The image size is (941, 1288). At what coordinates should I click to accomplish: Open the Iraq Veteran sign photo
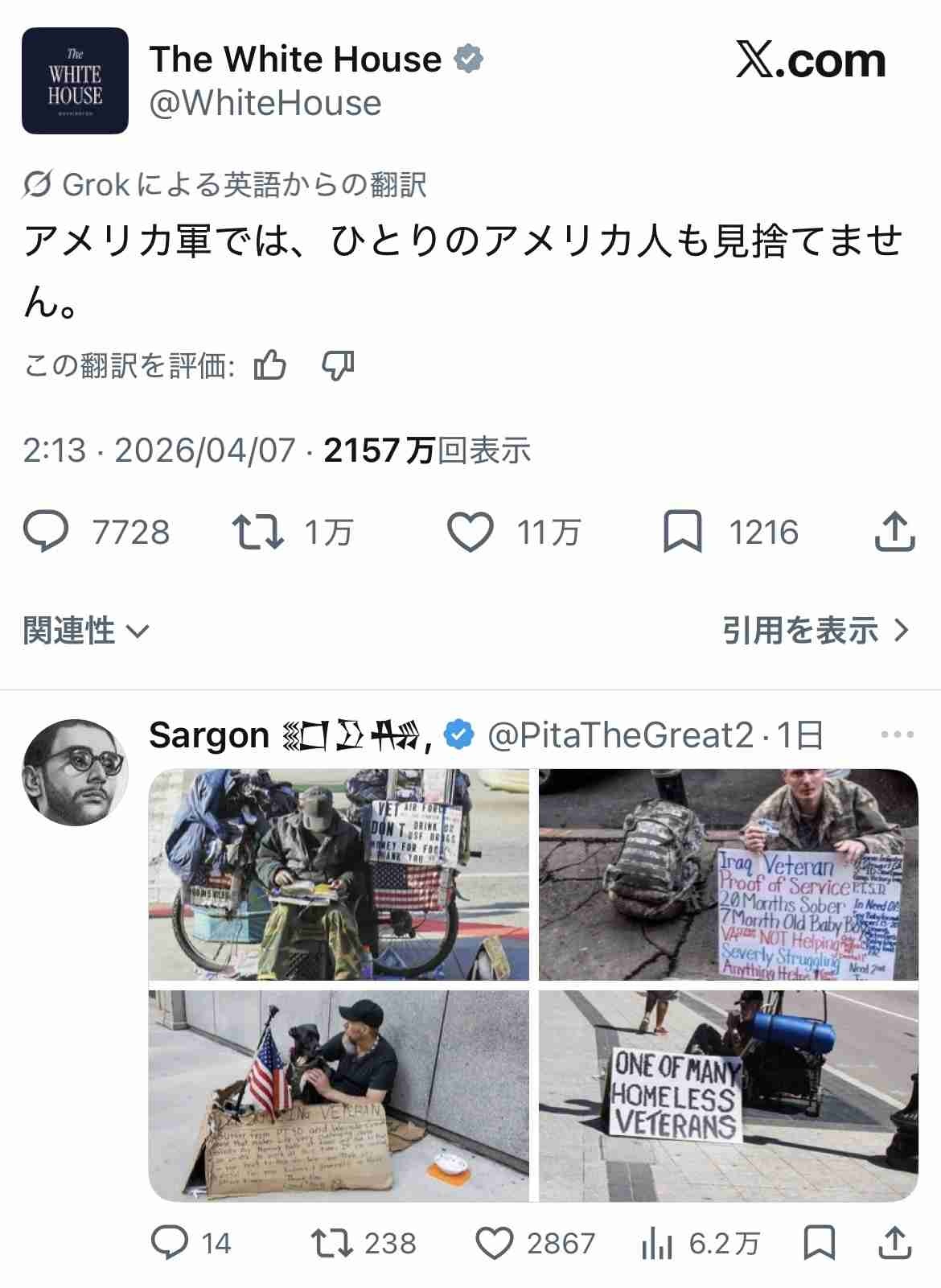tap(729, 874)
